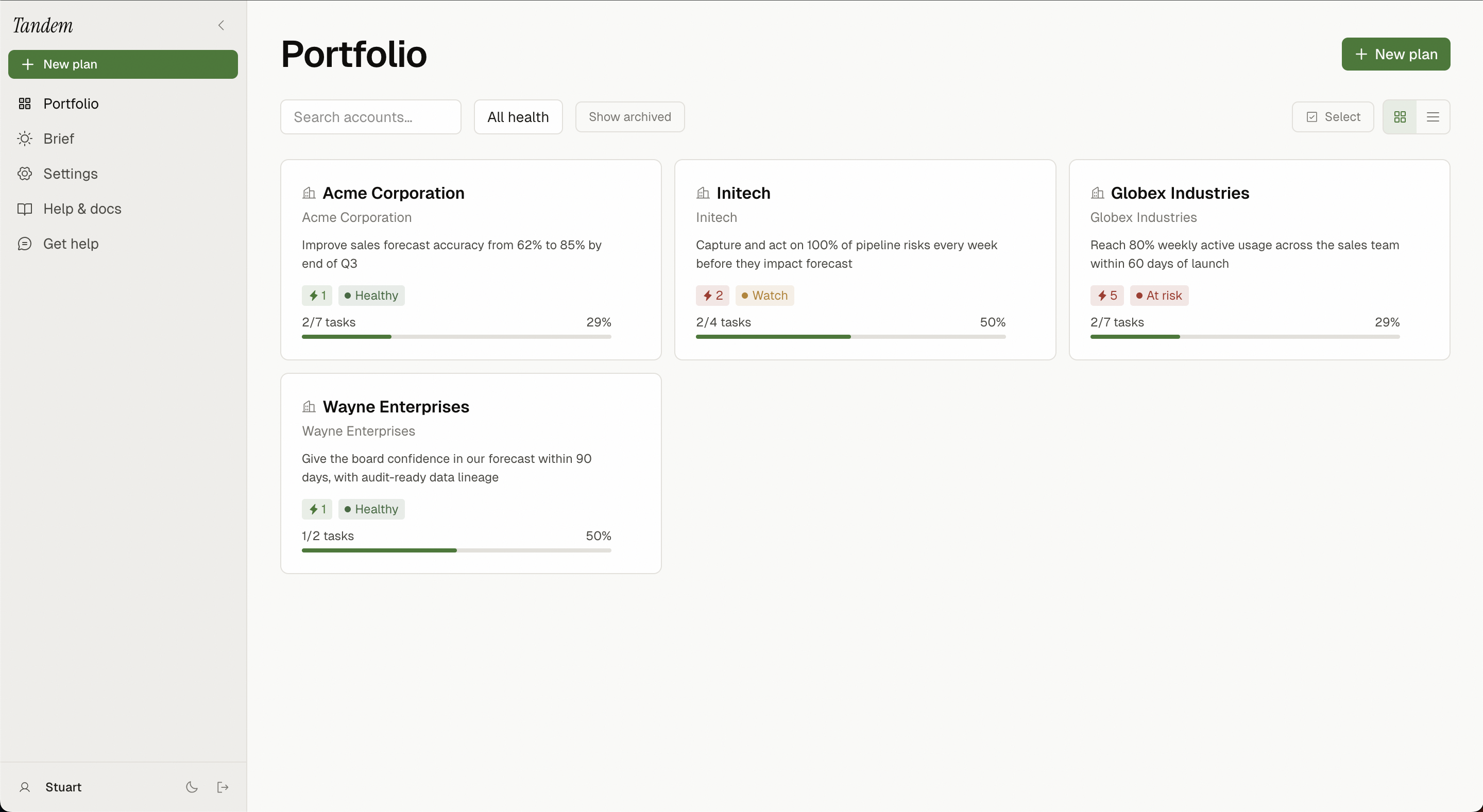Click Acme Corporation progress bar

click(456, 337)
